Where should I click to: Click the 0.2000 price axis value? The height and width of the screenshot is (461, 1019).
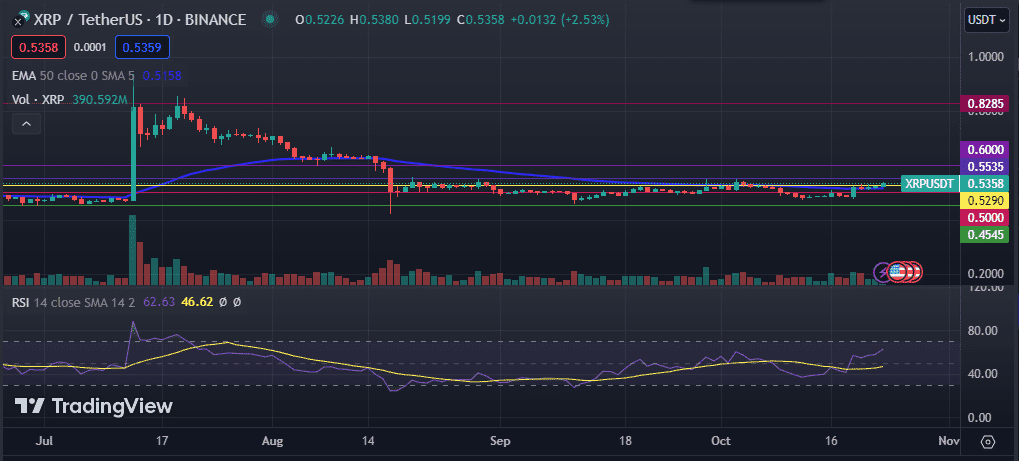click(986, 273)
